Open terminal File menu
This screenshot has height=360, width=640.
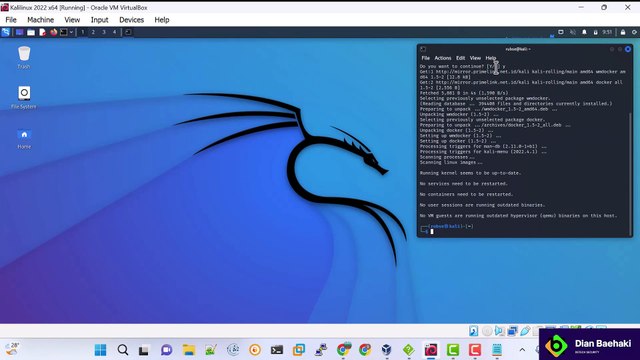(x=425, y=58)
